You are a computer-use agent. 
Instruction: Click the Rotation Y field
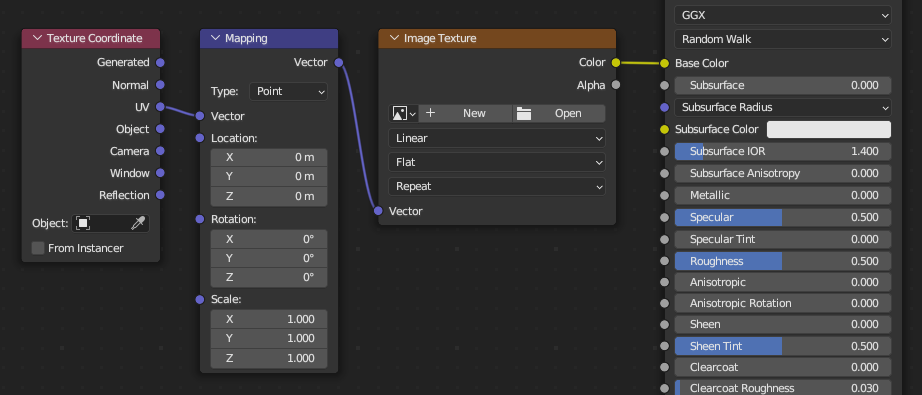click(269, 258)
